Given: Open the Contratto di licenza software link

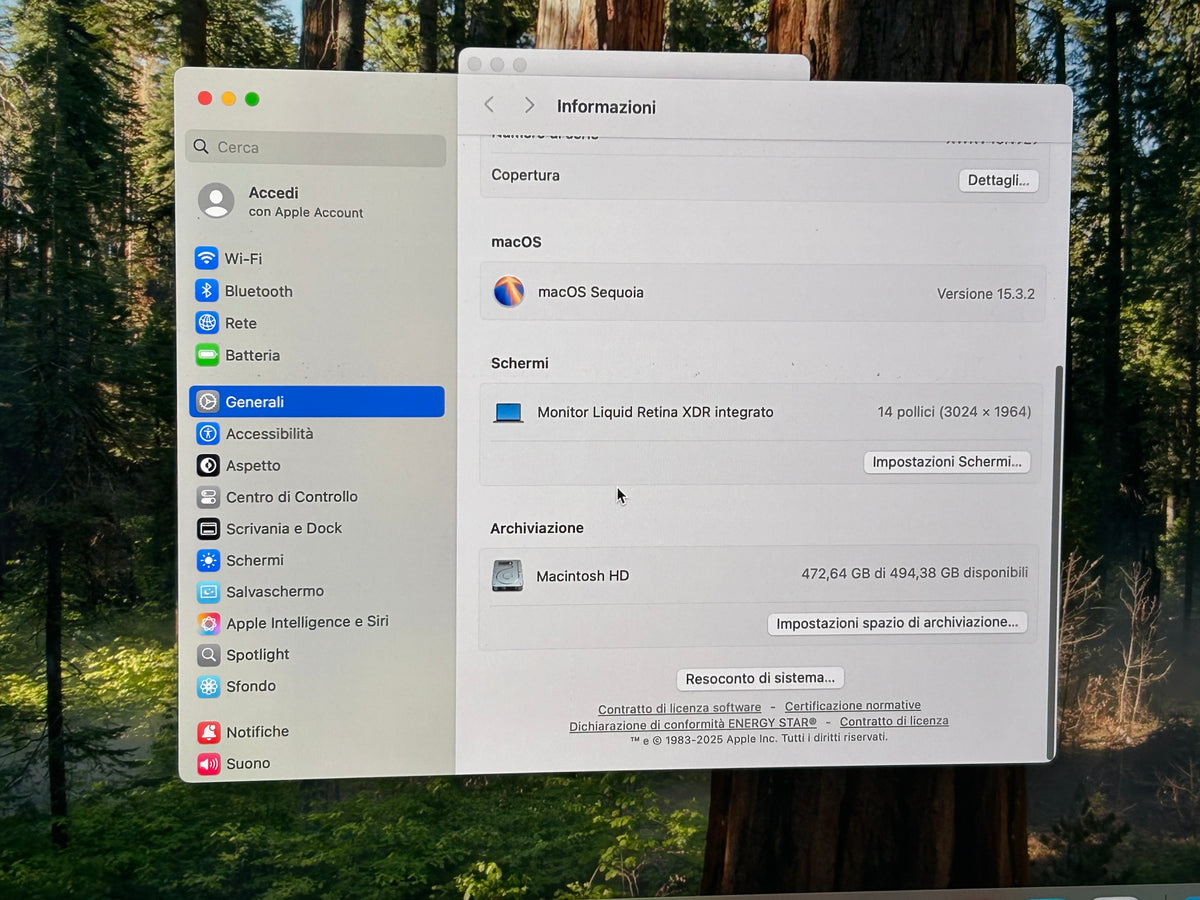Looking at the screenshot, I should coord(679,708).
